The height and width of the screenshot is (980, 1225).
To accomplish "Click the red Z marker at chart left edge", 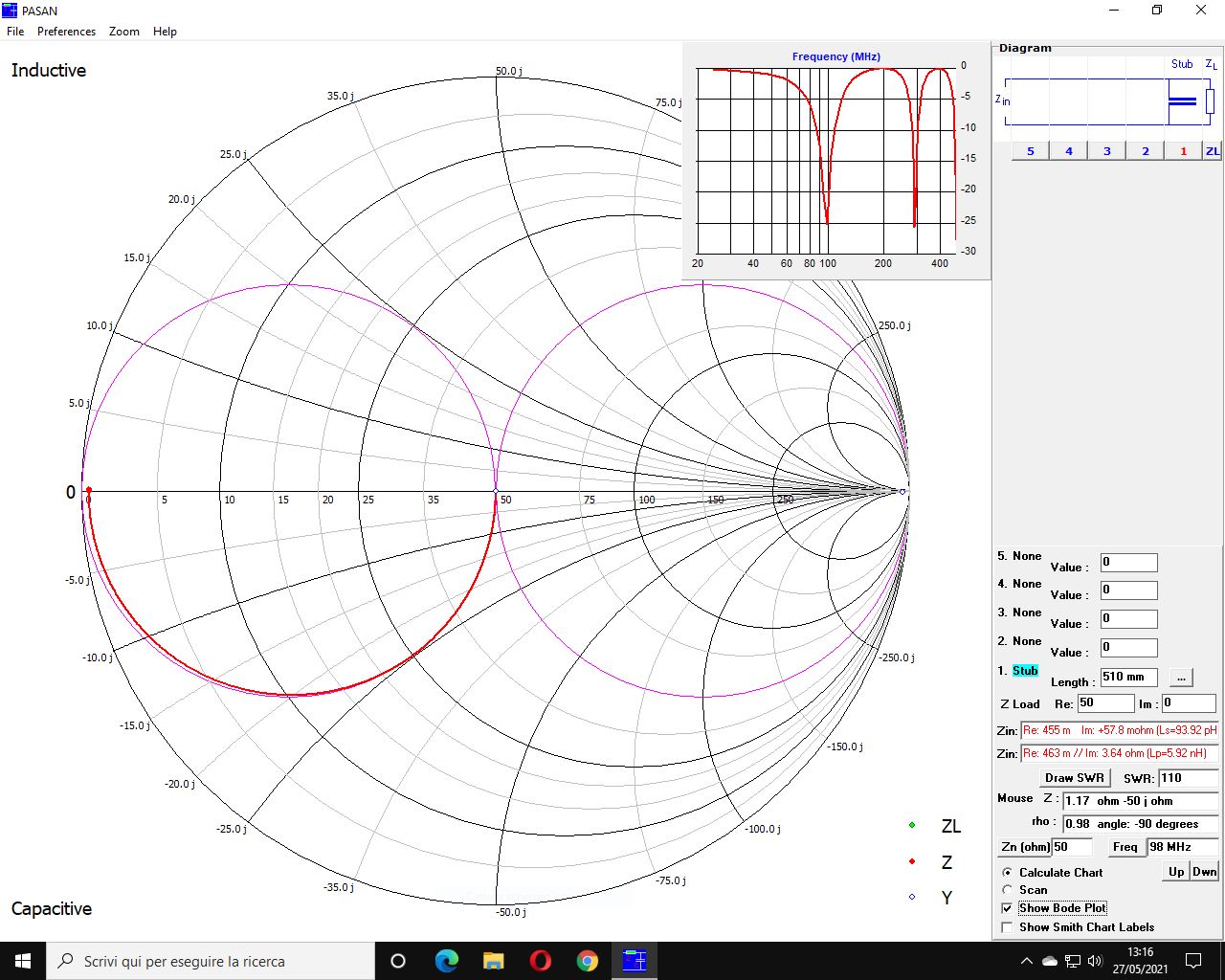I will pos(89,490).
